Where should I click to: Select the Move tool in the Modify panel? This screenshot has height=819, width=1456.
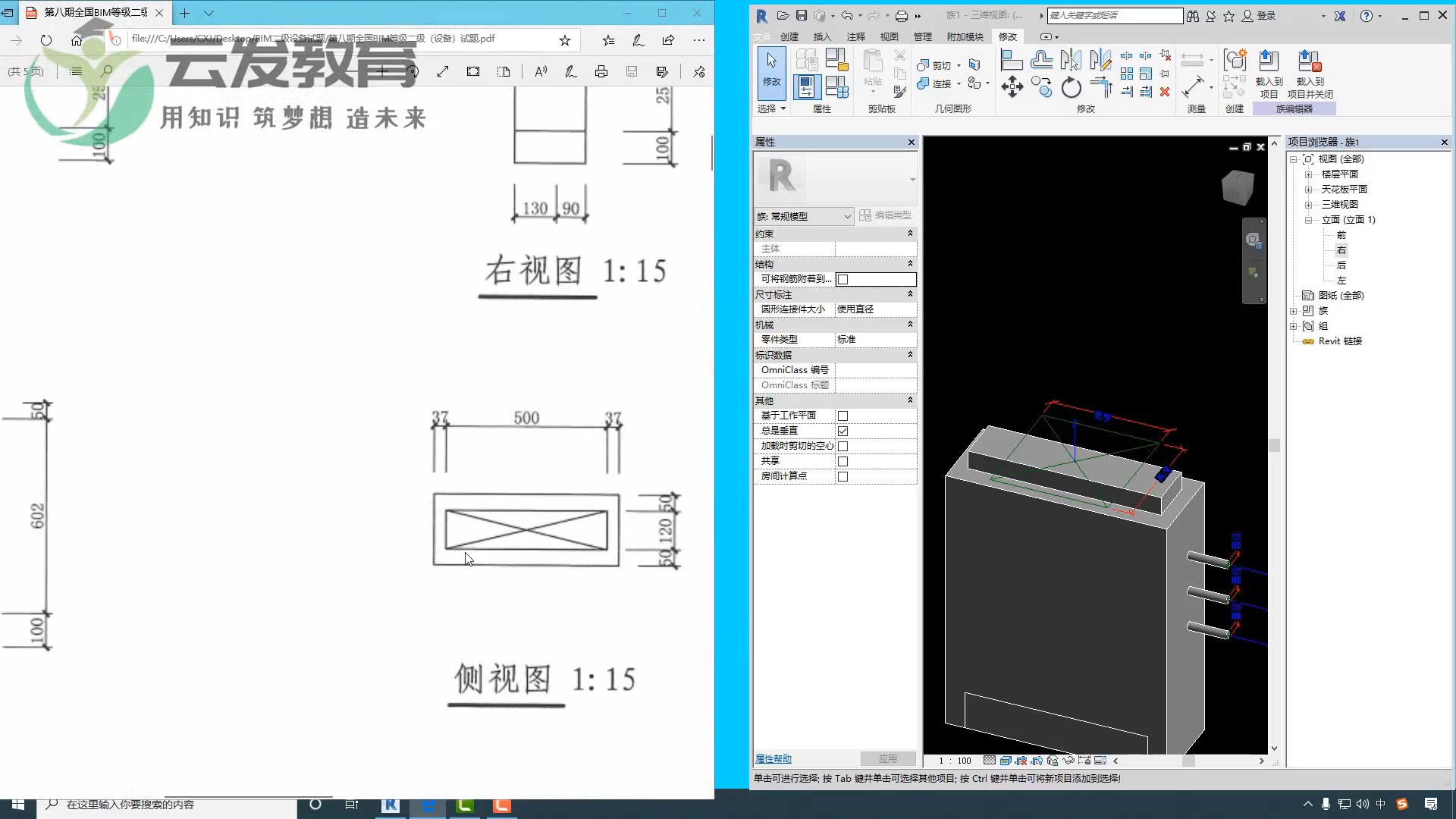[1012, 88]
